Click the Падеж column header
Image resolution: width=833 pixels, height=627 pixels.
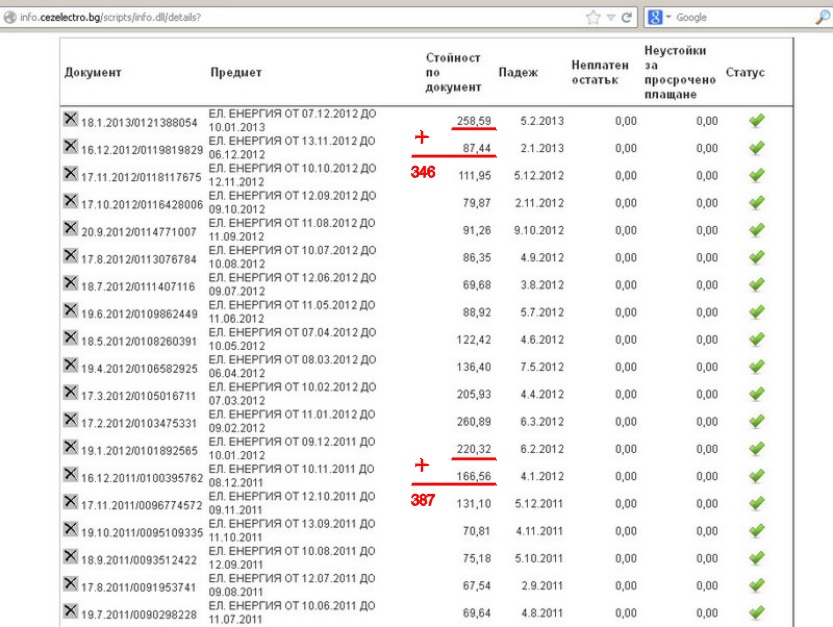(518, 73)
